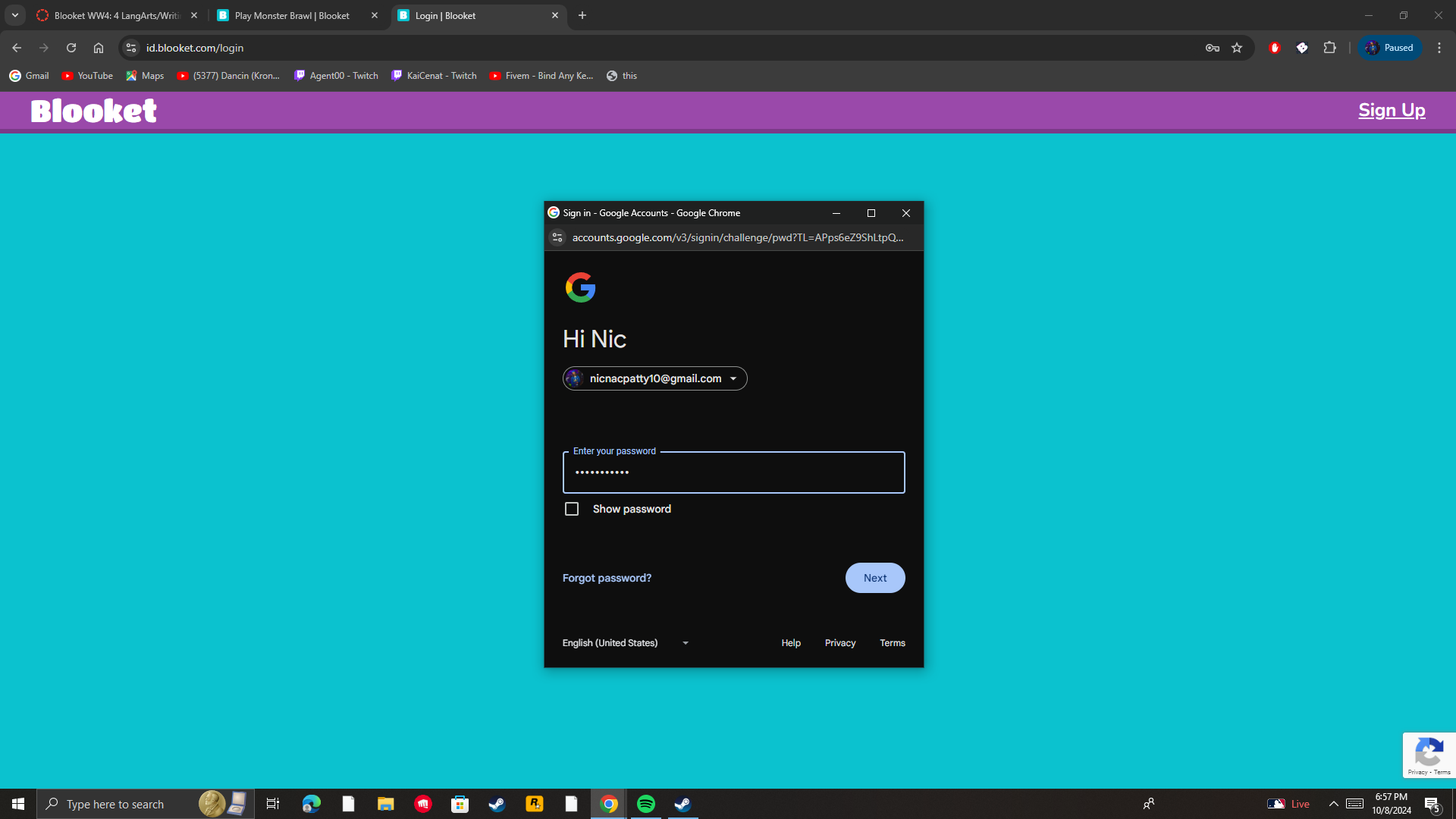Viewport: 1456px width, 819px height.
Task: Open the KaiCenat - Twitch bookmark
Action: pos(434,76)
